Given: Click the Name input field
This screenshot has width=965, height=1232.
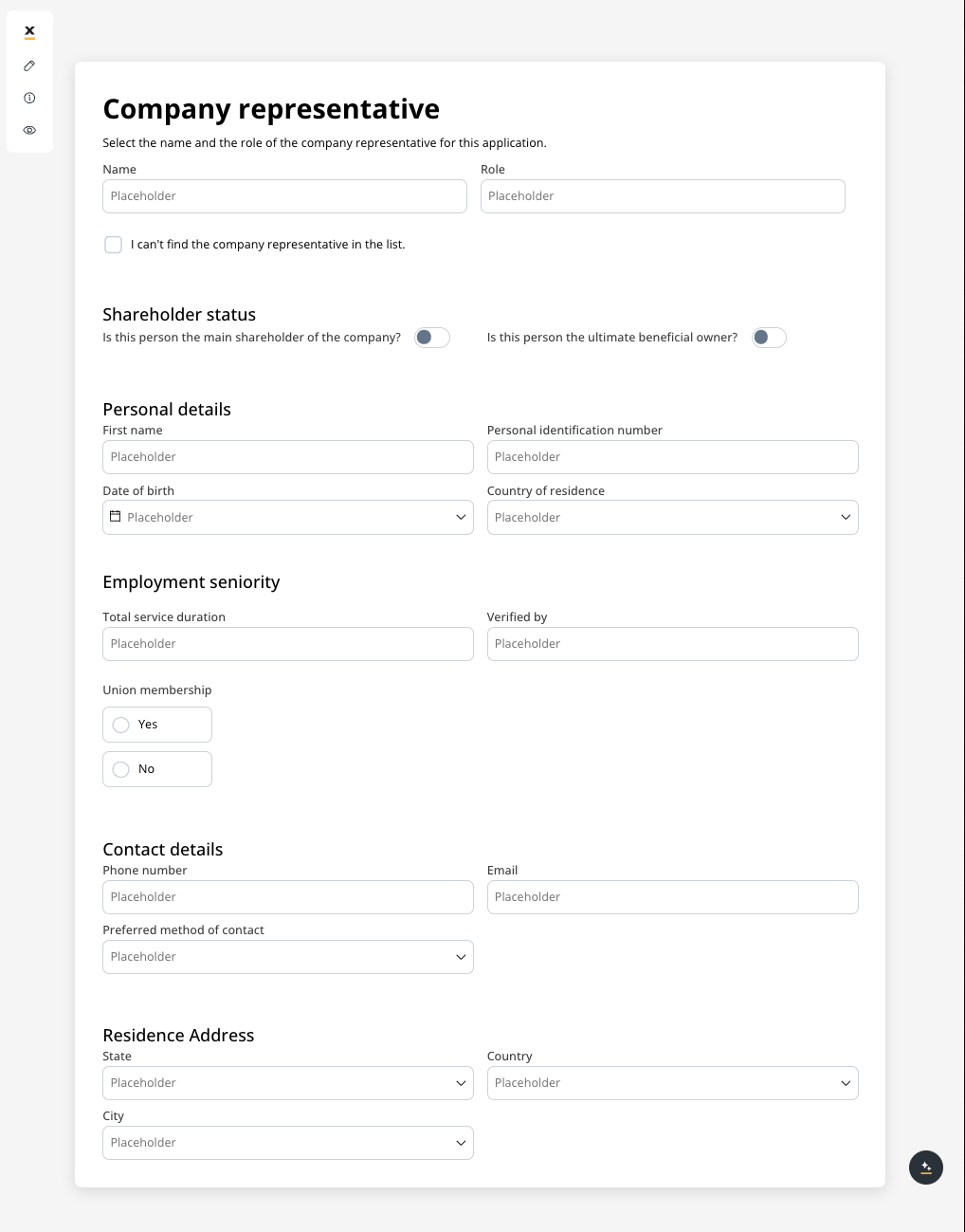Looking at the screenshot, I should [284, 196].
